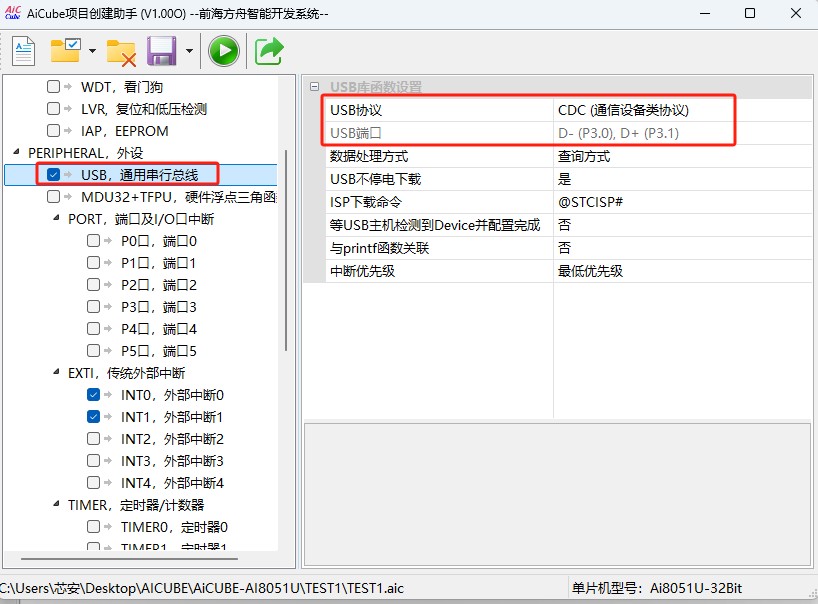Check the INT4 external interrupt 4 checkbox
The width and height of the screenshot is (818, 604).
tap(93, 482)
